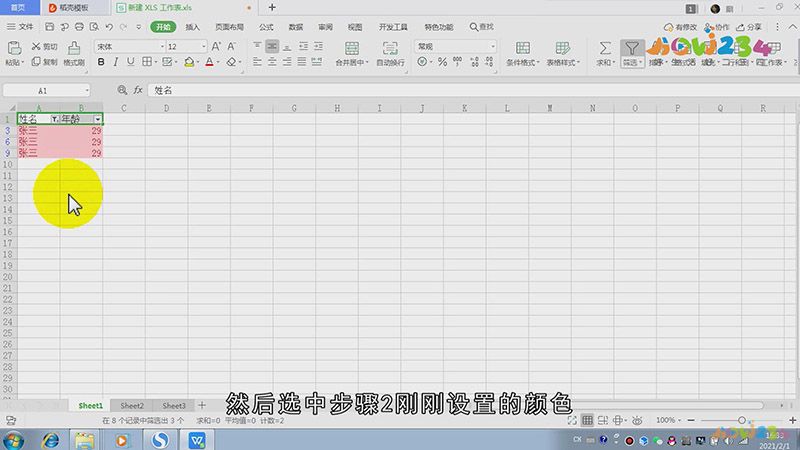Open Print Preview from quick toolbar
The height and width of the screenshot is (450, 800).
click(x=94, y=27)
